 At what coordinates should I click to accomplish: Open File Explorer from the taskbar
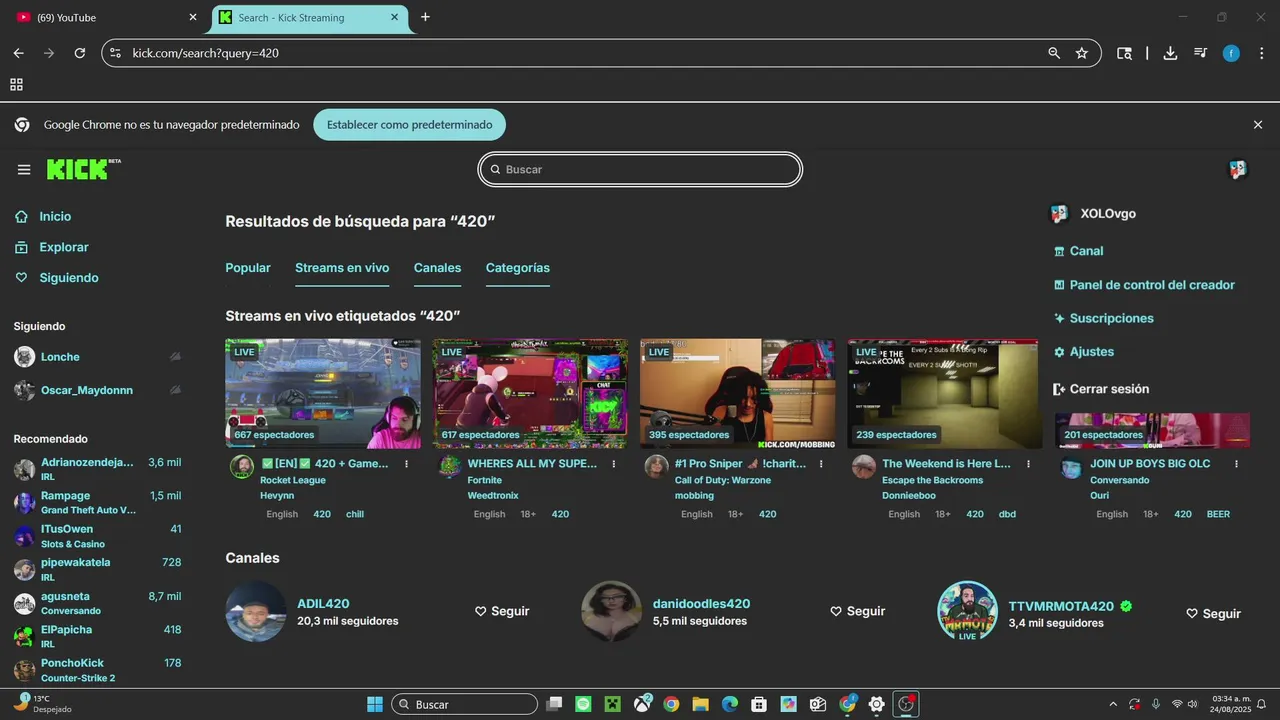pyautogui.click(x=700, y=704)
